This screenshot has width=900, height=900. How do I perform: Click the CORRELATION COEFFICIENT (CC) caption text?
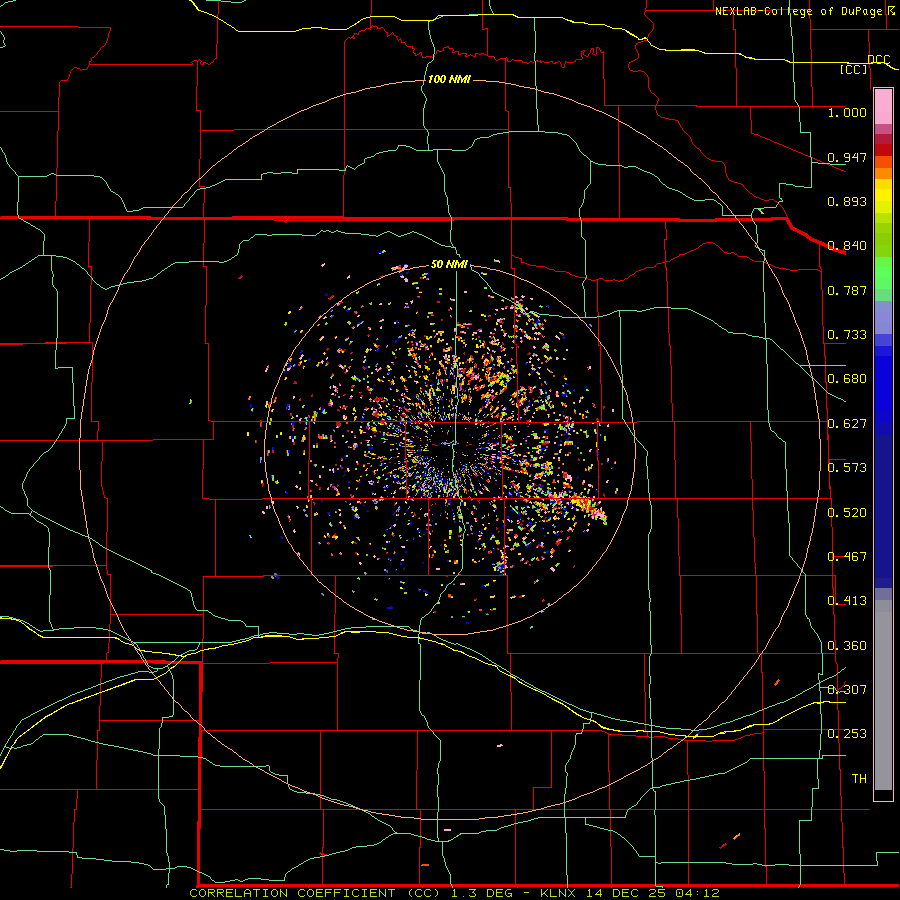(x=315, y=893)
